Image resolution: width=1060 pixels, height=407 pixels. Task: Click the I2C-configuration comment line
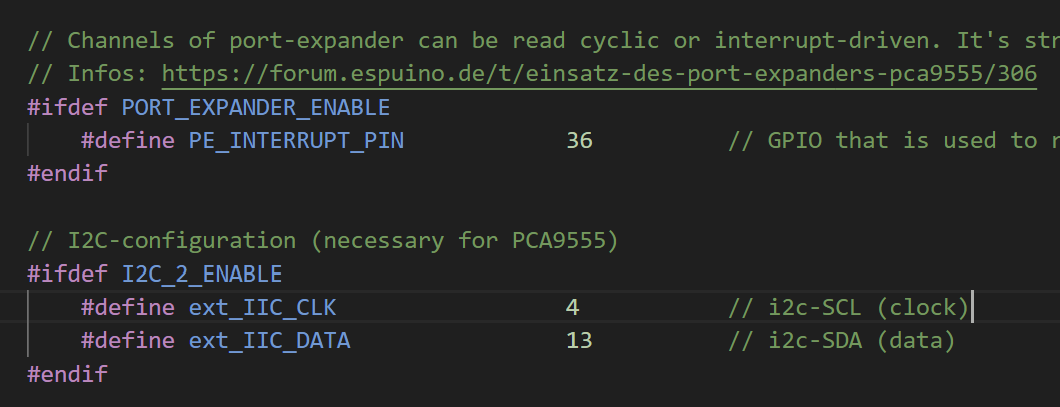pyautogui.click(x=323, y=241)
